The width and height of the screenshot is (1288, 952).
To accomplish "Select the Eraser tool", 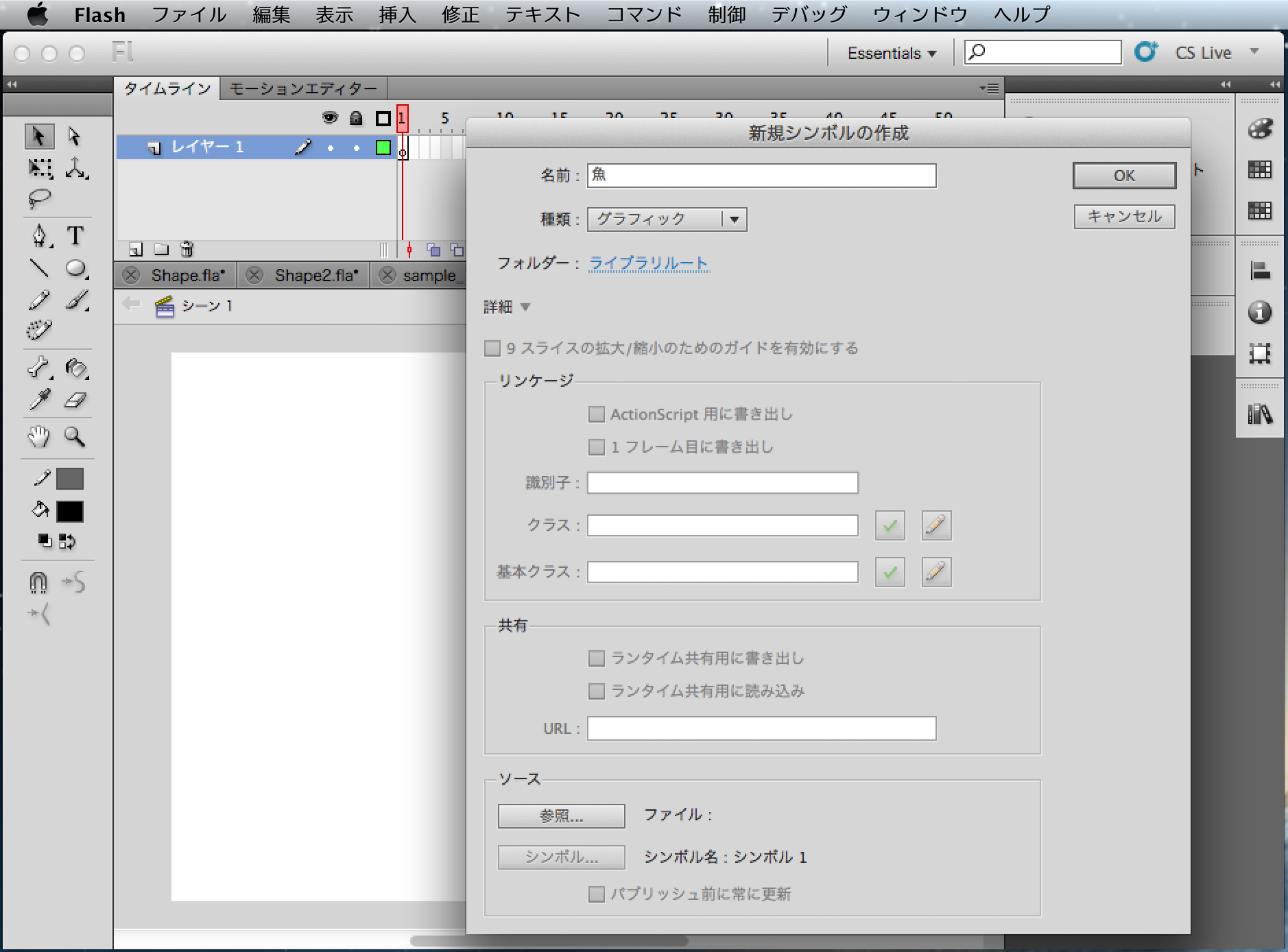I will 75,401.
